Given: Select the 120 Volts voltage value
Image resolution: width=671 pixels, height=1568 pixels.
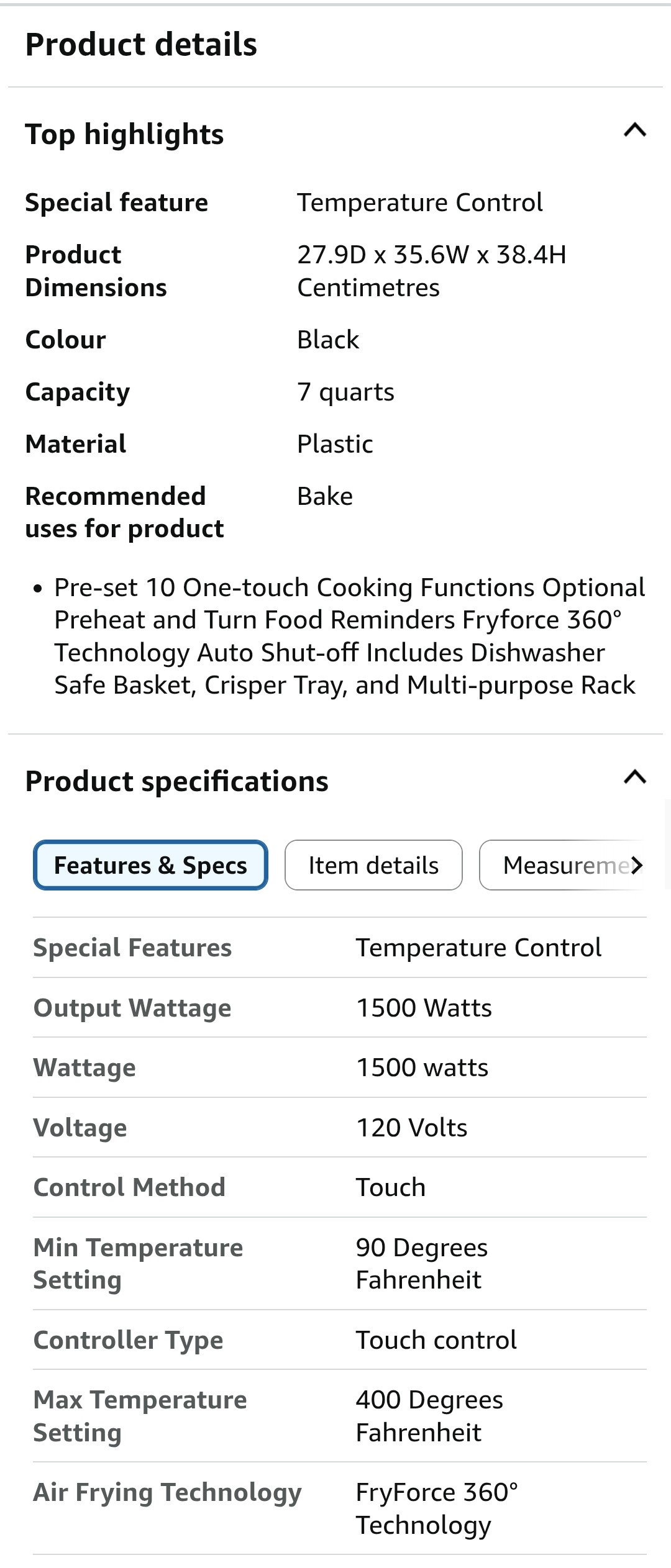Looking at the screenshot, I should point(411,1128).
